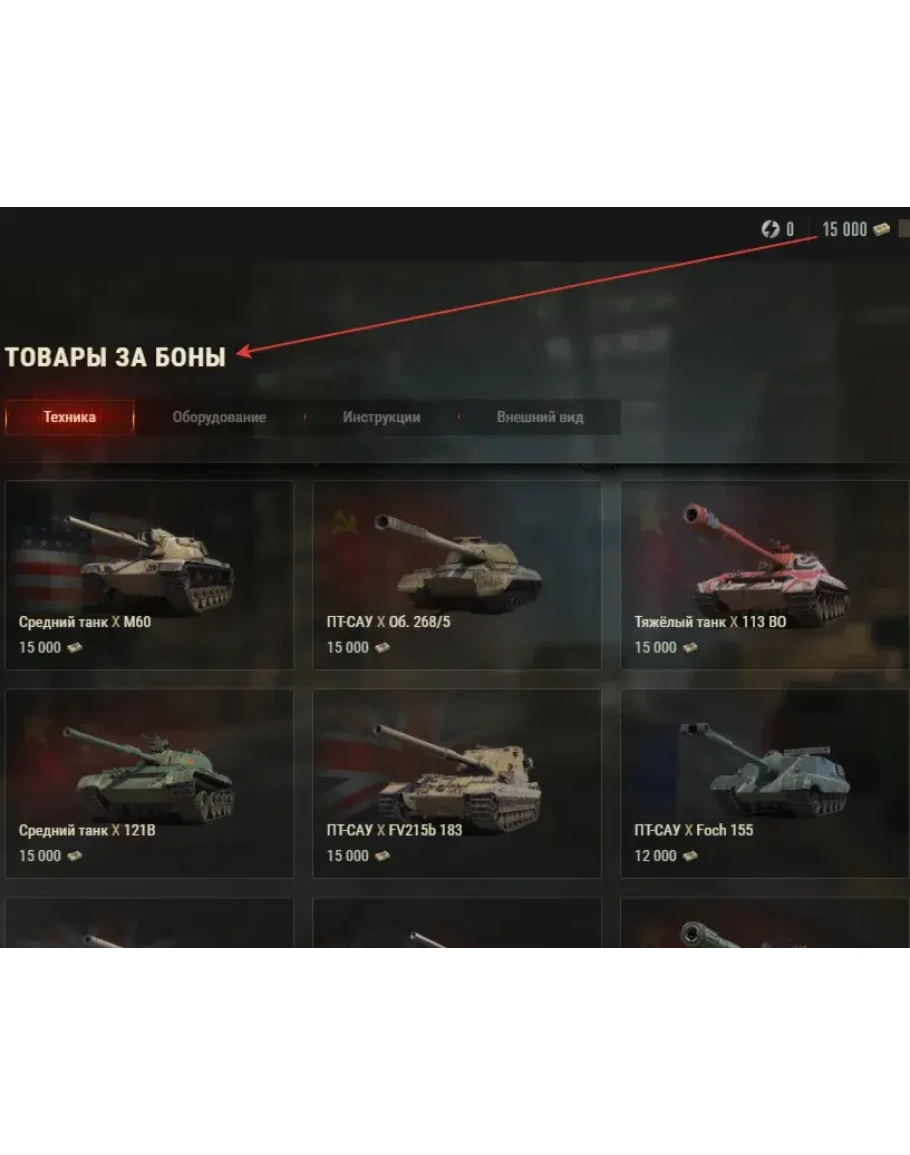Click the lightning currency icon in header

tap(770, 229)
